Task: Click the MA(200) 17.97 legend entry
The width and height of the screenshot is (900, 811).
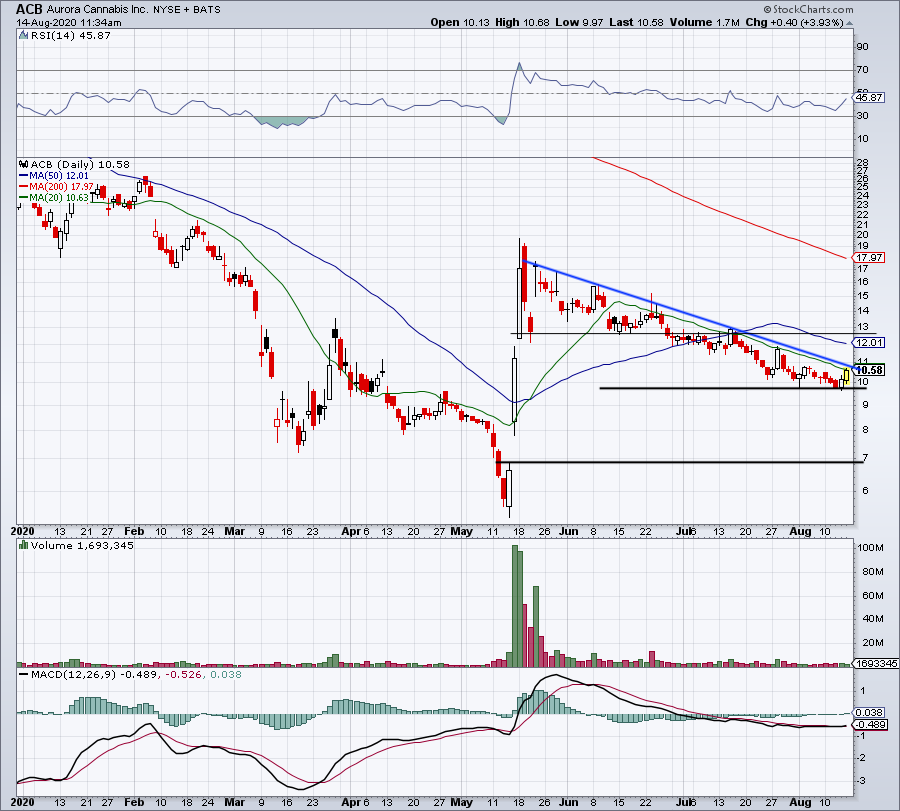Action: (x=56, y=187)
